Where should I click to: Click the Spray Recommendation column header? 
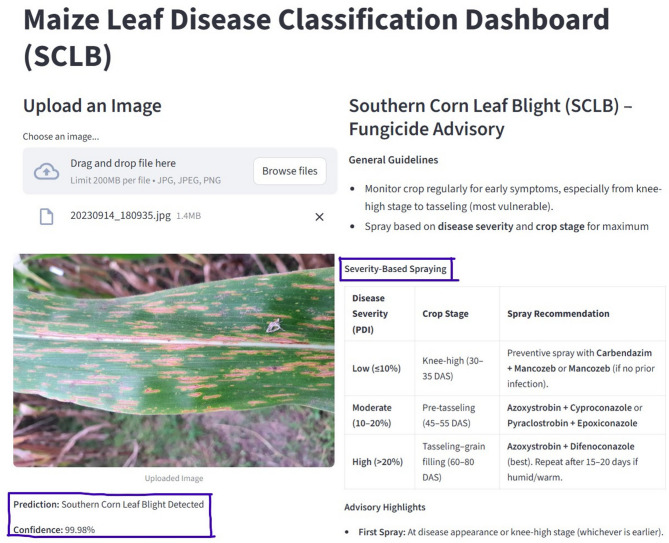[x=558, y=314]
